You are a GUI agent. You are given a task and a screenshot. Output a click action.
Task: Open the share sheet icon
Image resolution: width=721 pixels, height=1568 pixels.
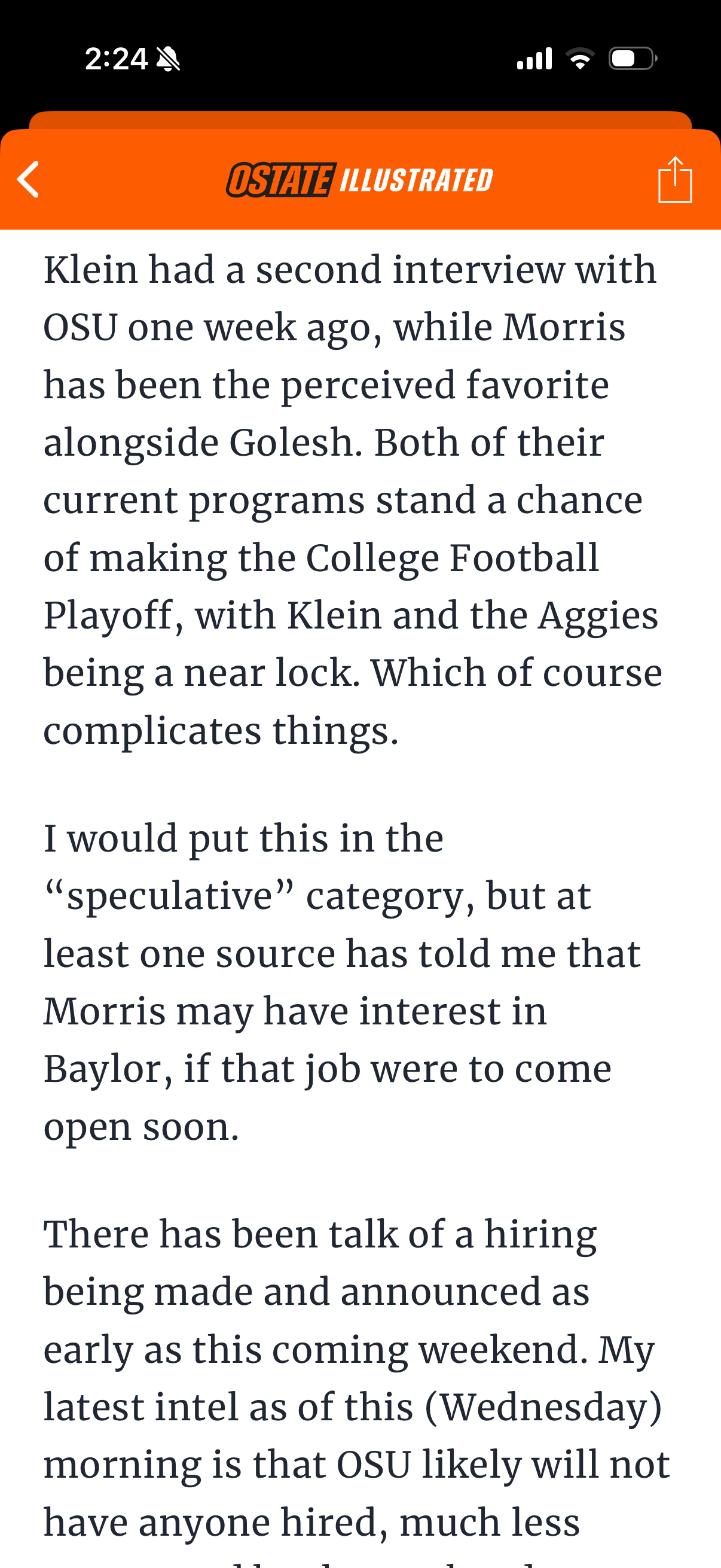[675, 179]
